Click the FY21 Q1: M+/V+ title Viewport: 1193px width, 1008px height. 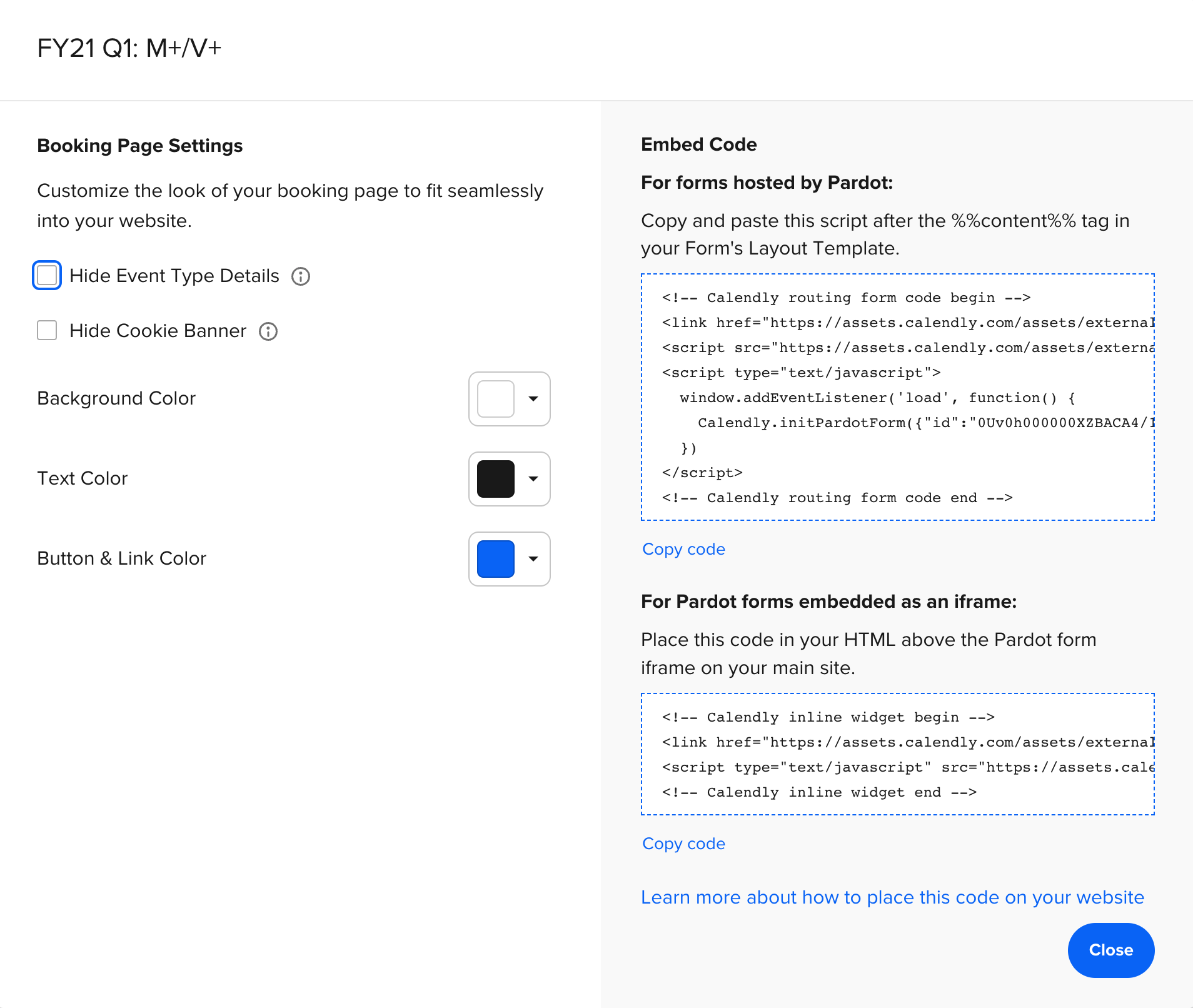tap(129, 48)
